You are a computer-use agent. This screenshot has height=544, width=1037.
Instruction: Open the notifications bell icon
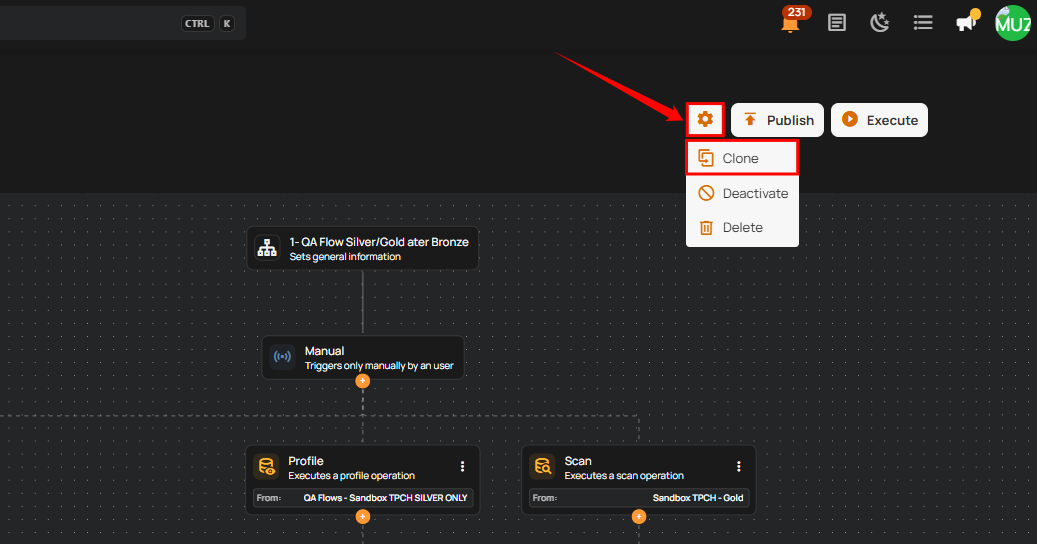(790, 23)
